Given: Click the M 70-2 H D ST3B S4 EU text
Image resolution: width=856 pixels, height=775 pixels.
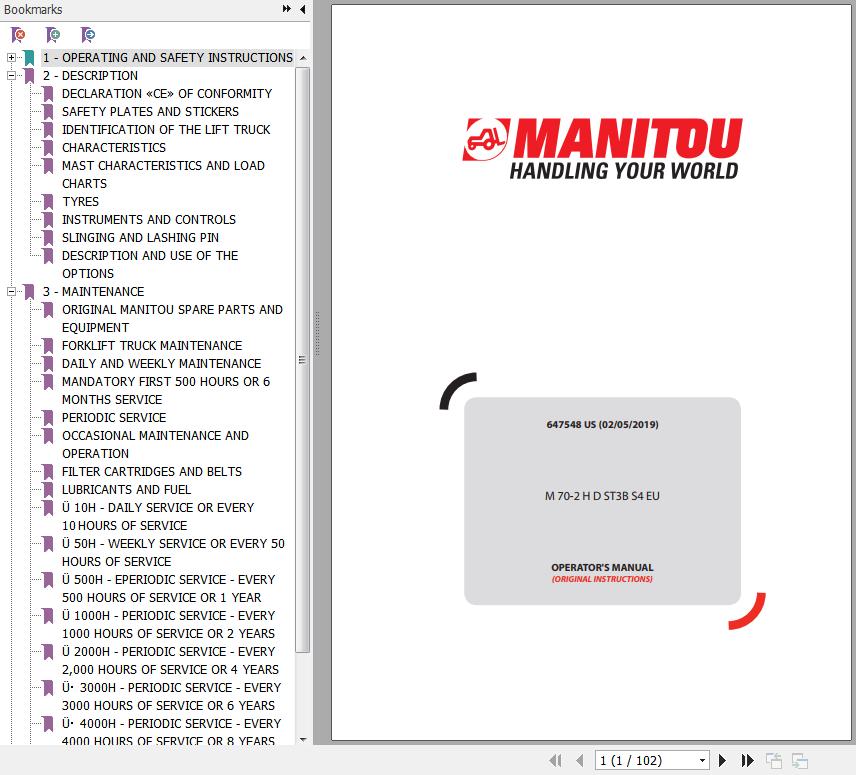Looking at the screenshot, I should [602, 496].
